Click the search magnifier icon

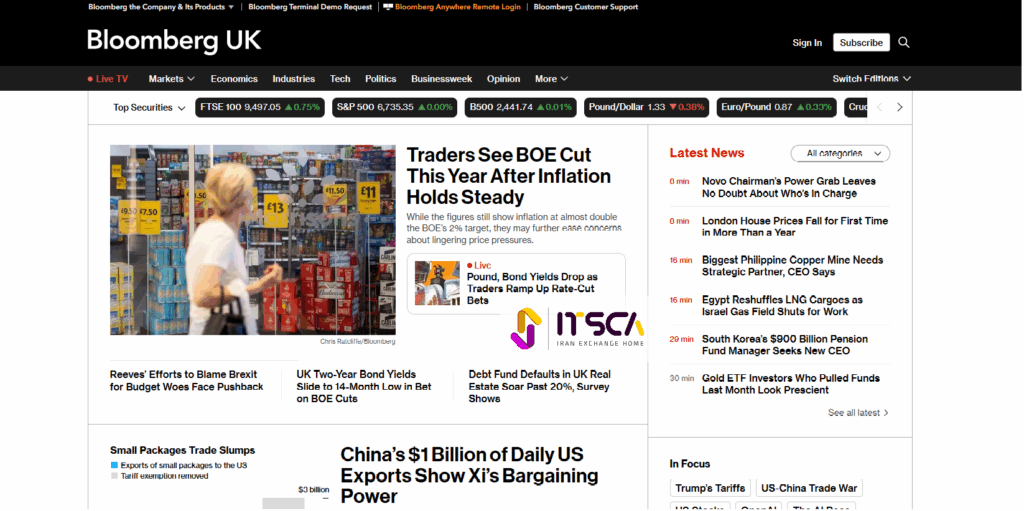click(904, 42)
